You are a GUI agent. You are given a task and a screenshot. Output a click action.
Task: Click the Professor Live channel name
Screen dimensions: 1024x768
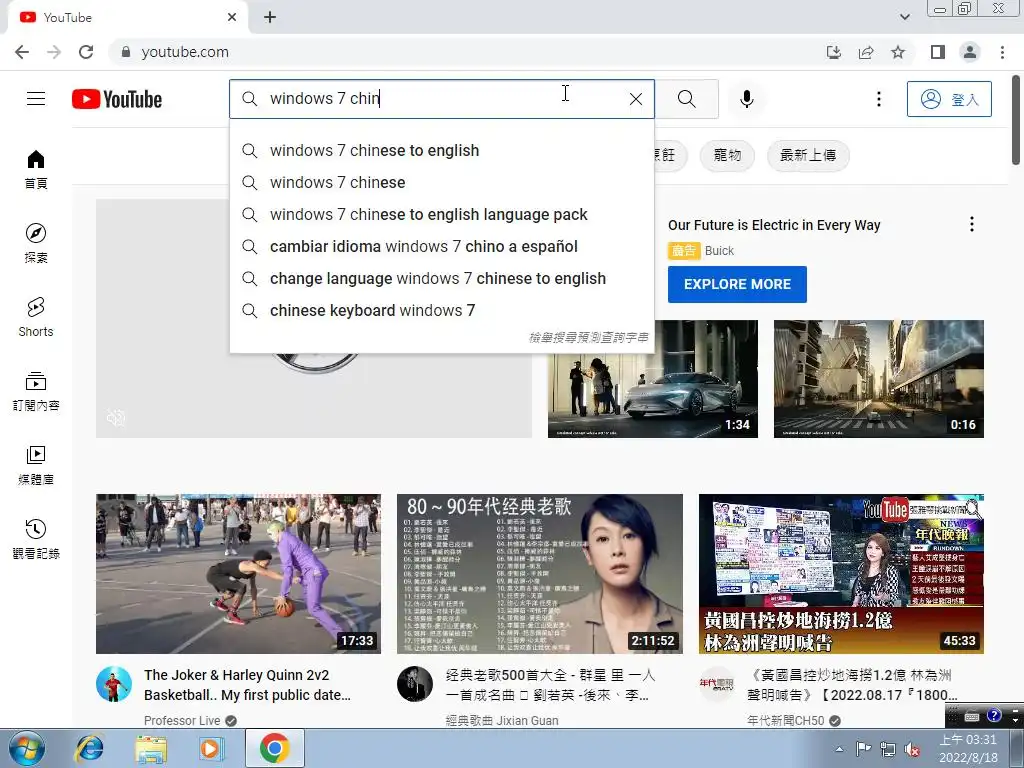[x=182, y=720]
